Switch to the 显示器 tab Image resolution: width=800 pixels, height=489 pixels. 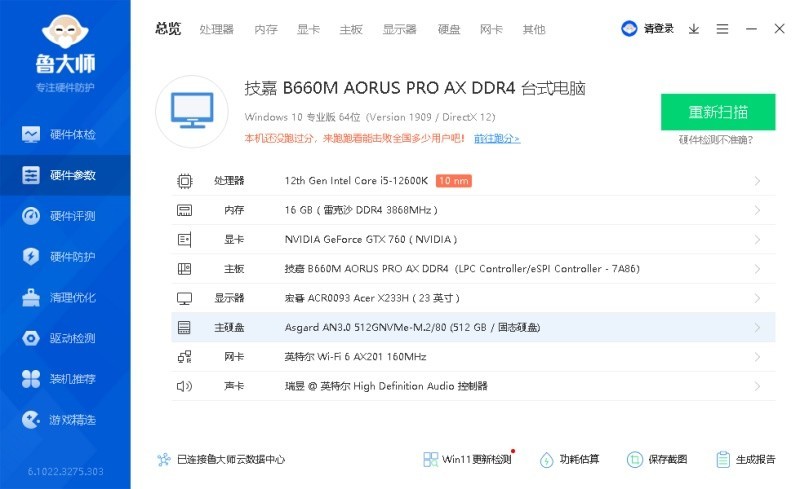[x=399, y=30]
